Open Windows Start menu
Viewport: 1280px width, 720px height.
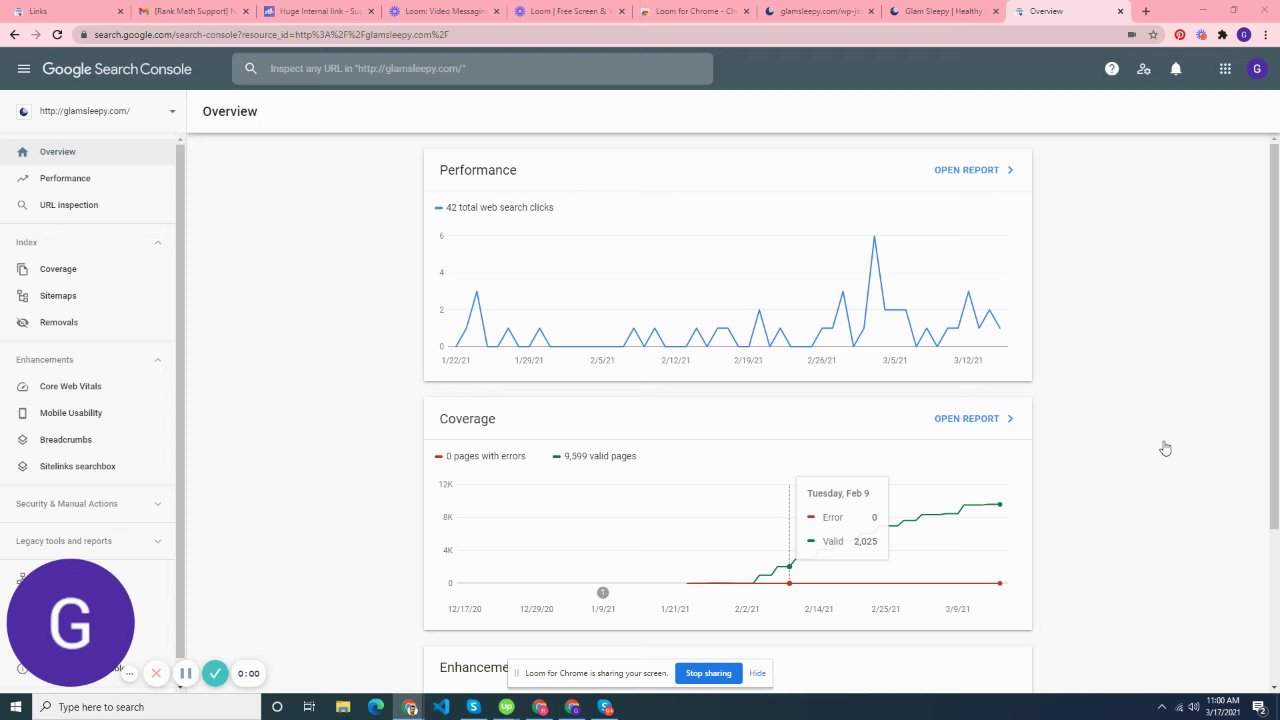pos(15,707)
